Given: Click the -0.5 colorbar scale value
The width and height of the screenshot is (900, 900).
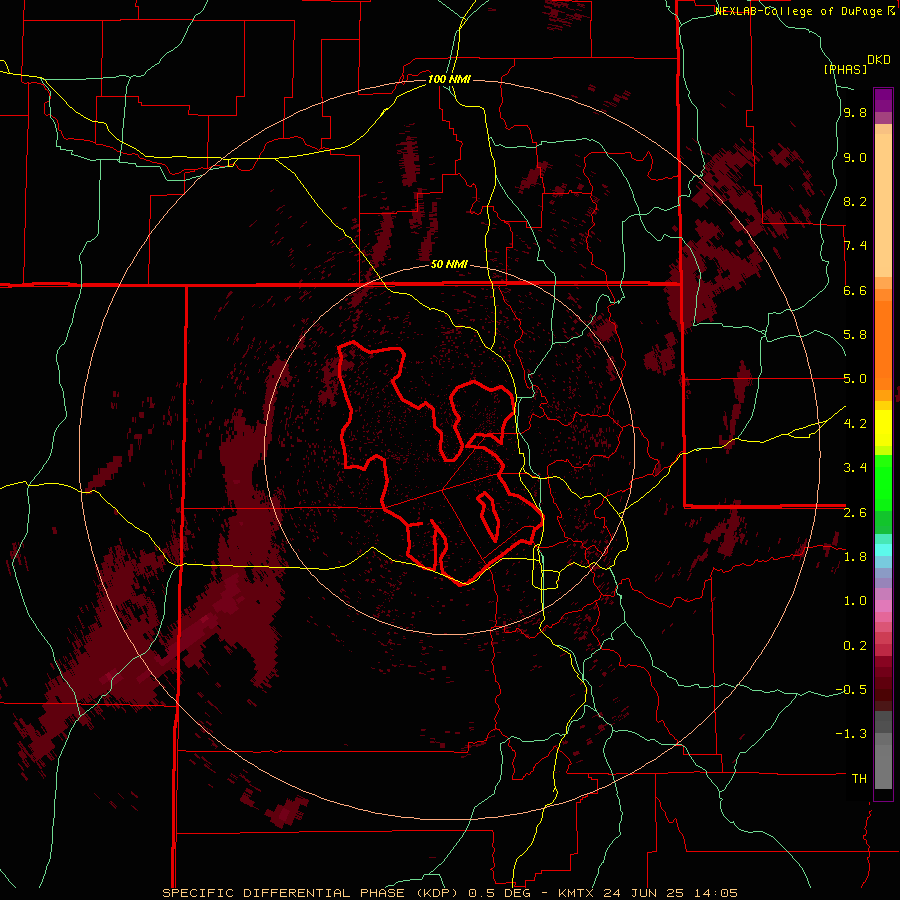Looking at the screenshot, I should (851, 690).
